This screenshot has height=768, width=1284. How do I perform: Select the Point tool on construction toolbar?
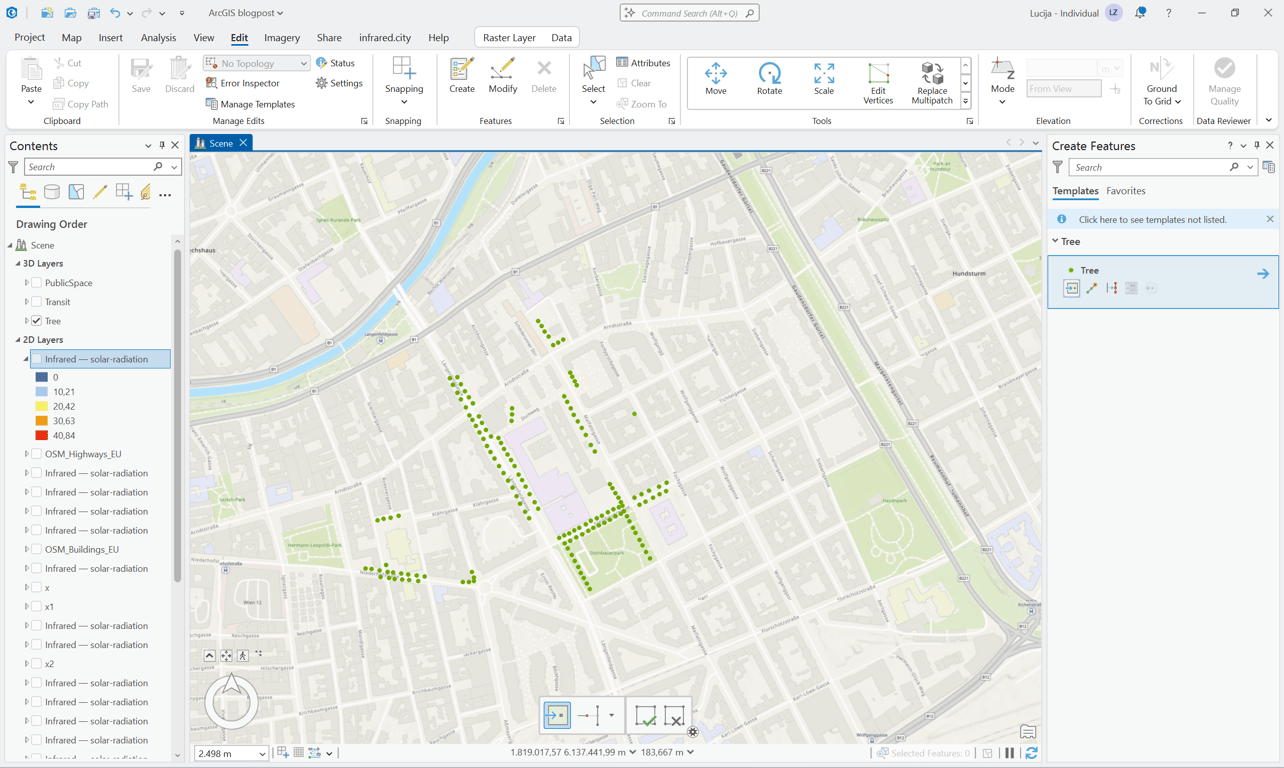tap(557, 716)
